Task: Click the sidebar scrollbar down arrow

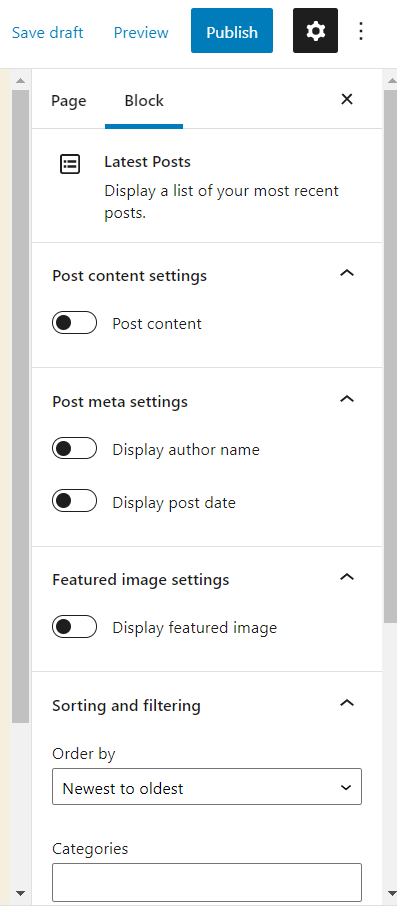Action: pos(389,893)
